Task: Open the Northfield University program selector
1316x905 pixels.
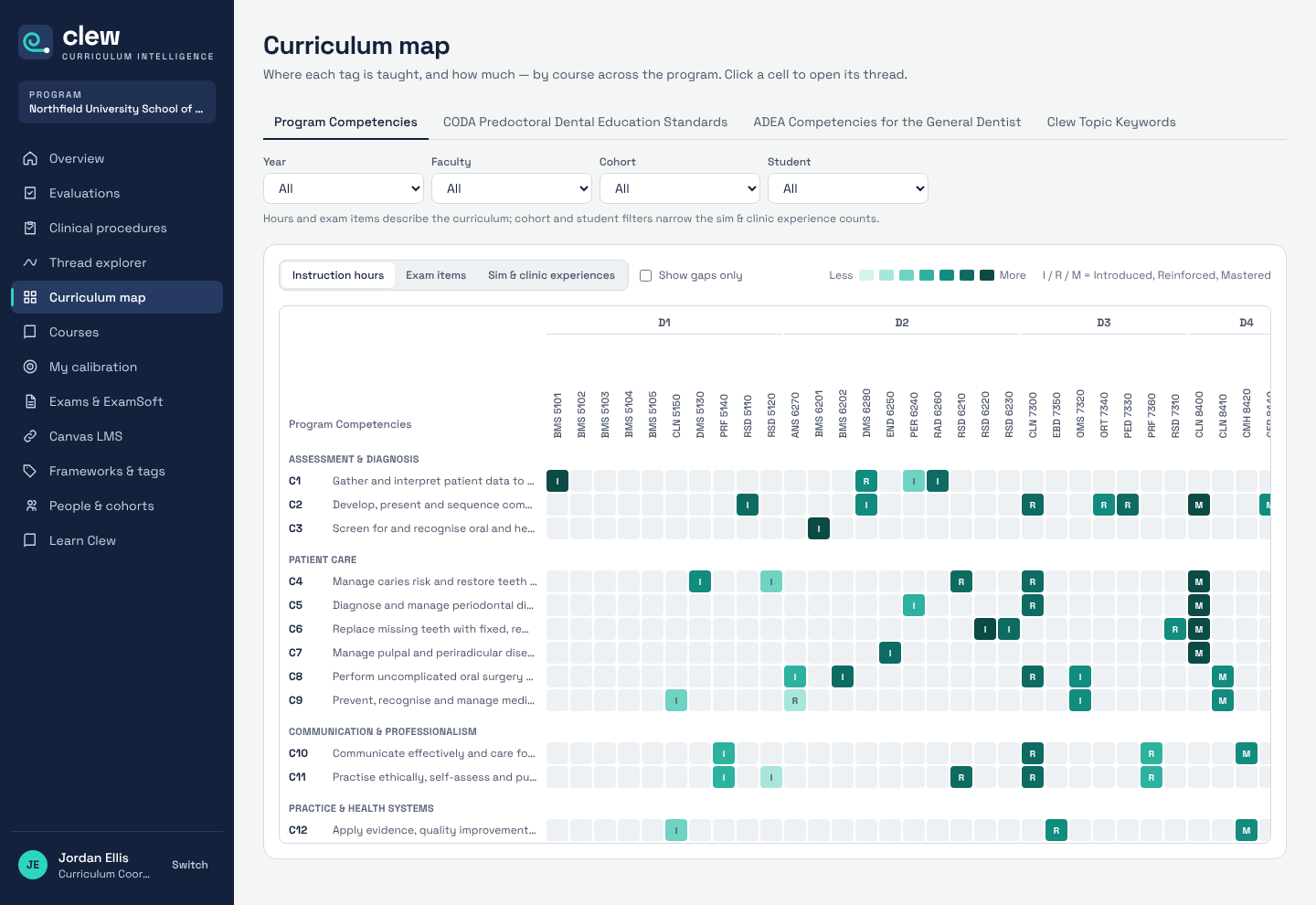Action: point(117,102)
